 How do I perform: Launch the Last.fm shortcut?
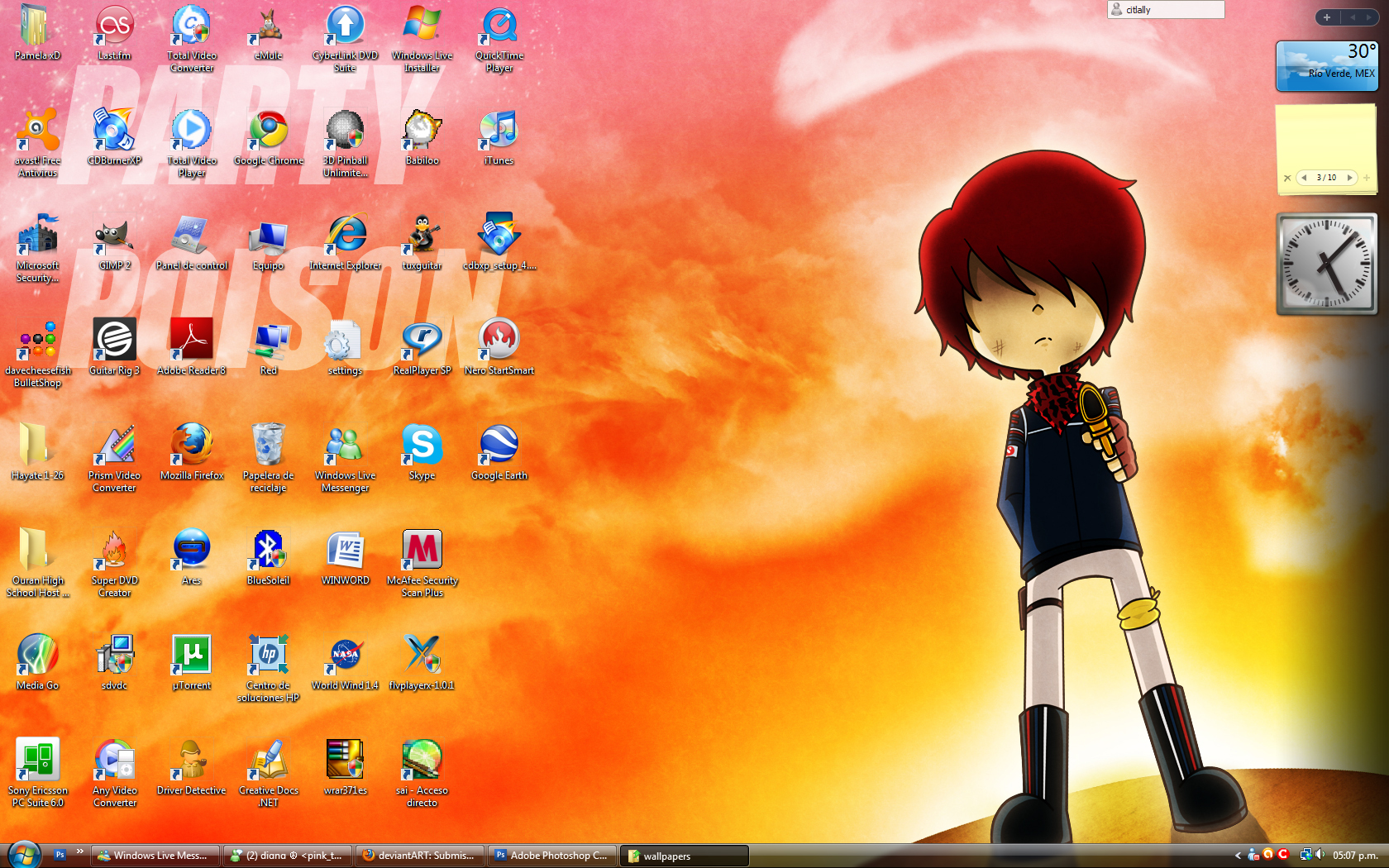coord(114,32)
